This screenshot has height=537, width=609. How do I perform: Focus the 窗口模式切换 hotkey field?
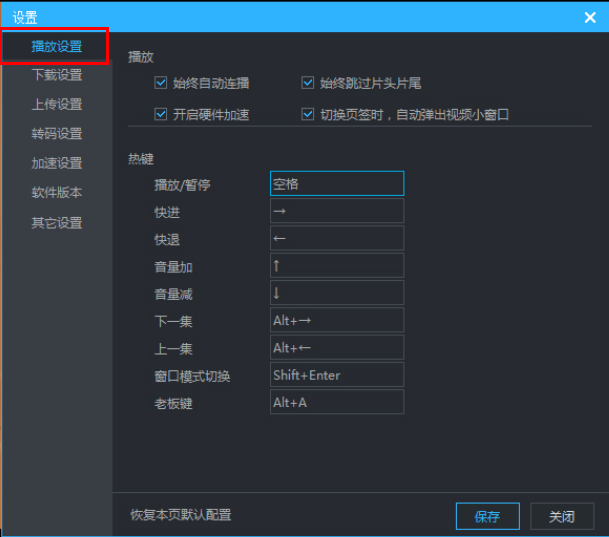pyautogui.click(x=337, y=375)
